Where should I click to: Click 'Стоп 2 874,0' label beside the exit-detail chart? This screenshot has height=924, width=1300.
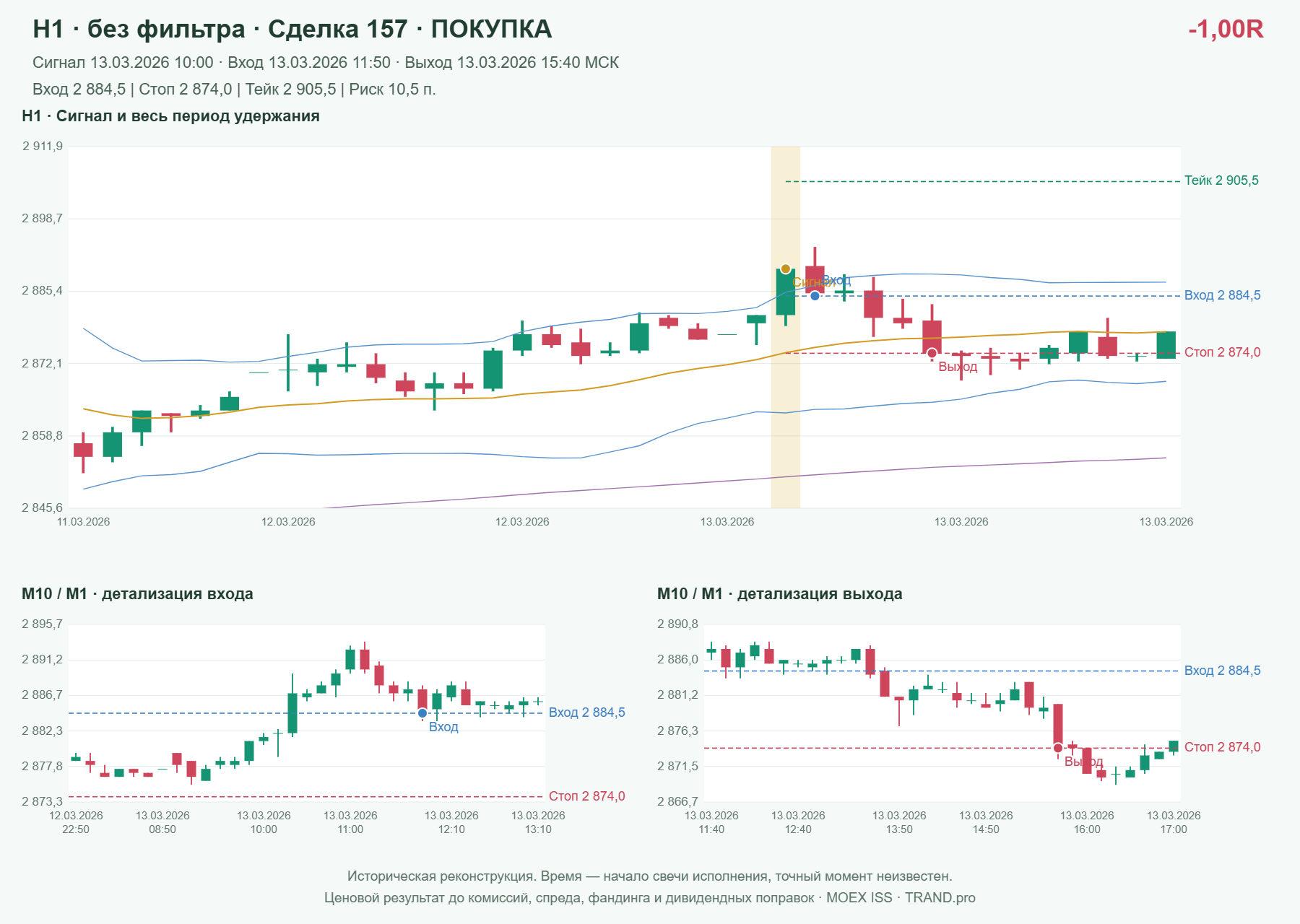coord(1222,747)
